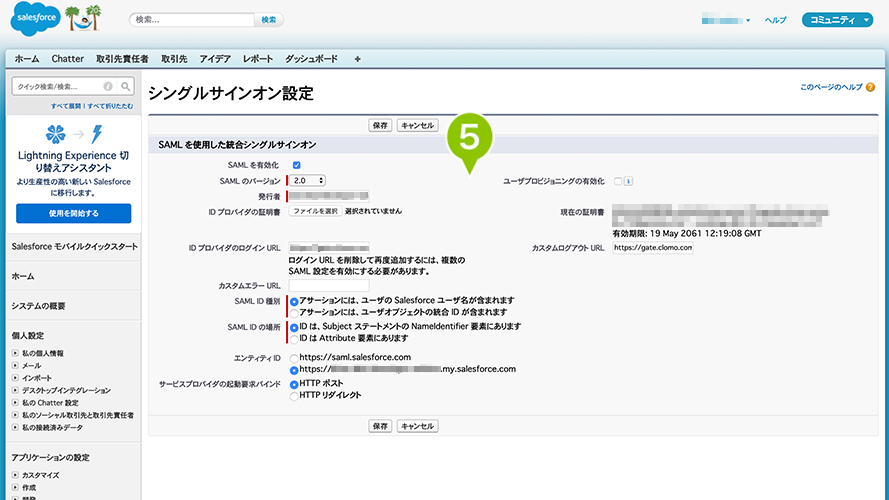
Task: Click the palm tree hammock seasonal logo
Action: (x=83, y=18)
